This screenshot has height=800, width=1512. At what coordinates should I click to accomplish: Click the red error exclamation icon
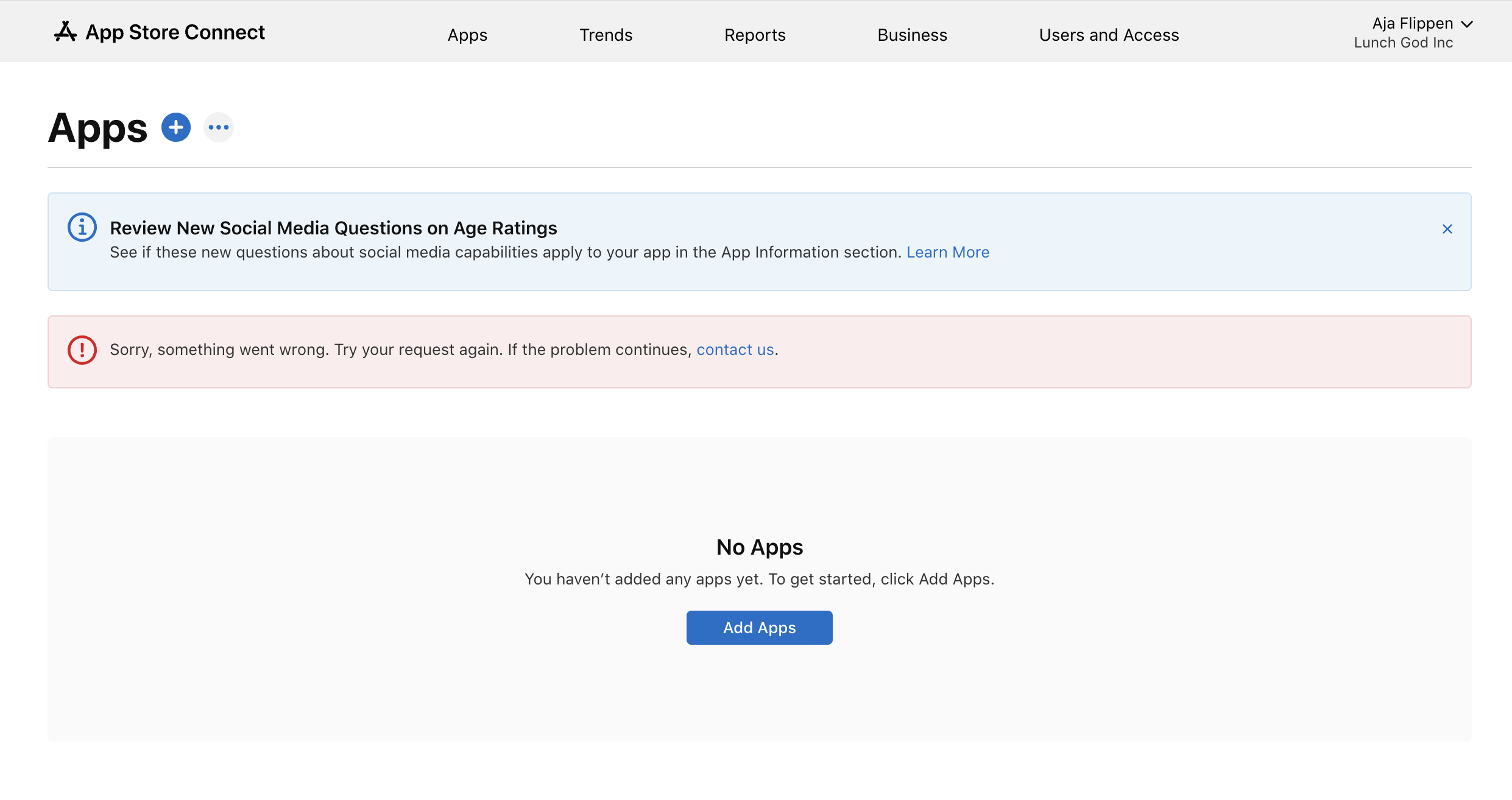coord(82,350)
